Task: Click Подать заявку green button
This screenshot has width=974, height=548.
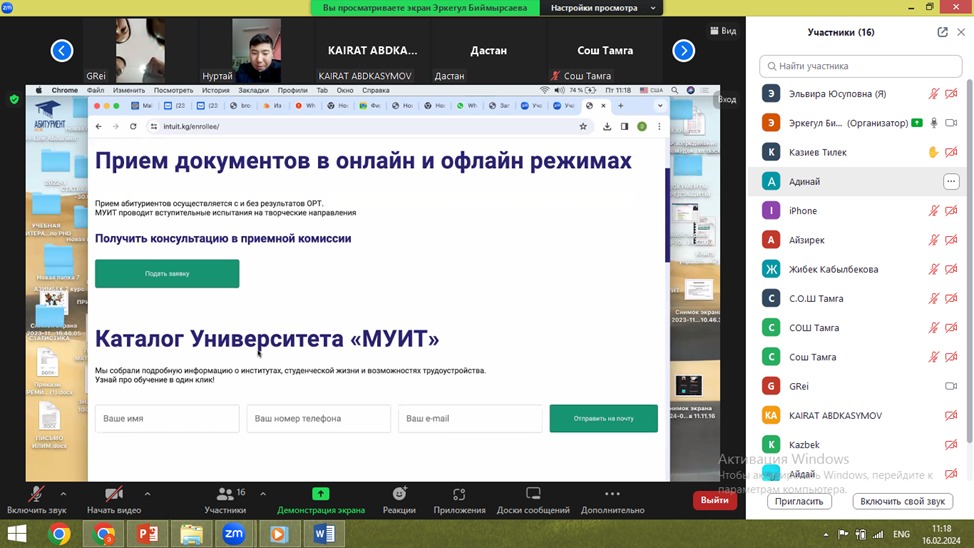Action: (x=167, y=273)
